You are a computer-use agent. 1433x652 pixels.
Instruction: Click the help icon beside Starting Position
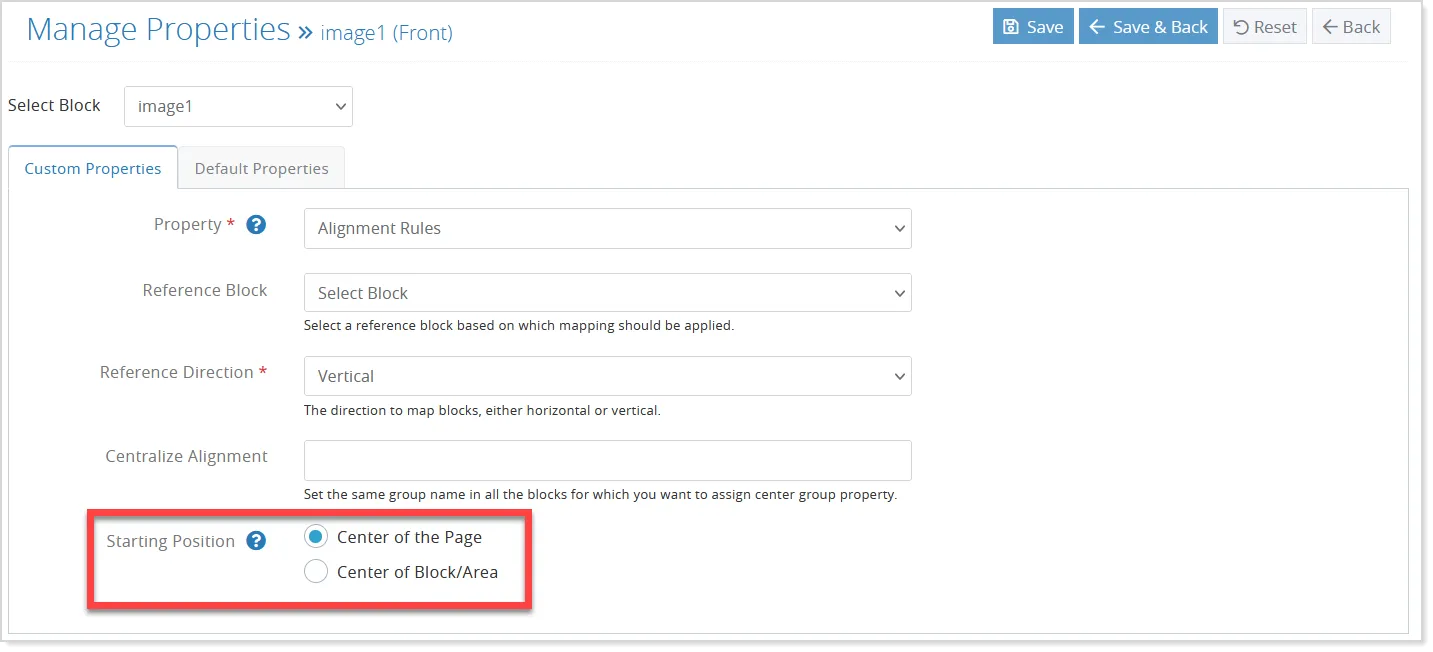(256, 541)
